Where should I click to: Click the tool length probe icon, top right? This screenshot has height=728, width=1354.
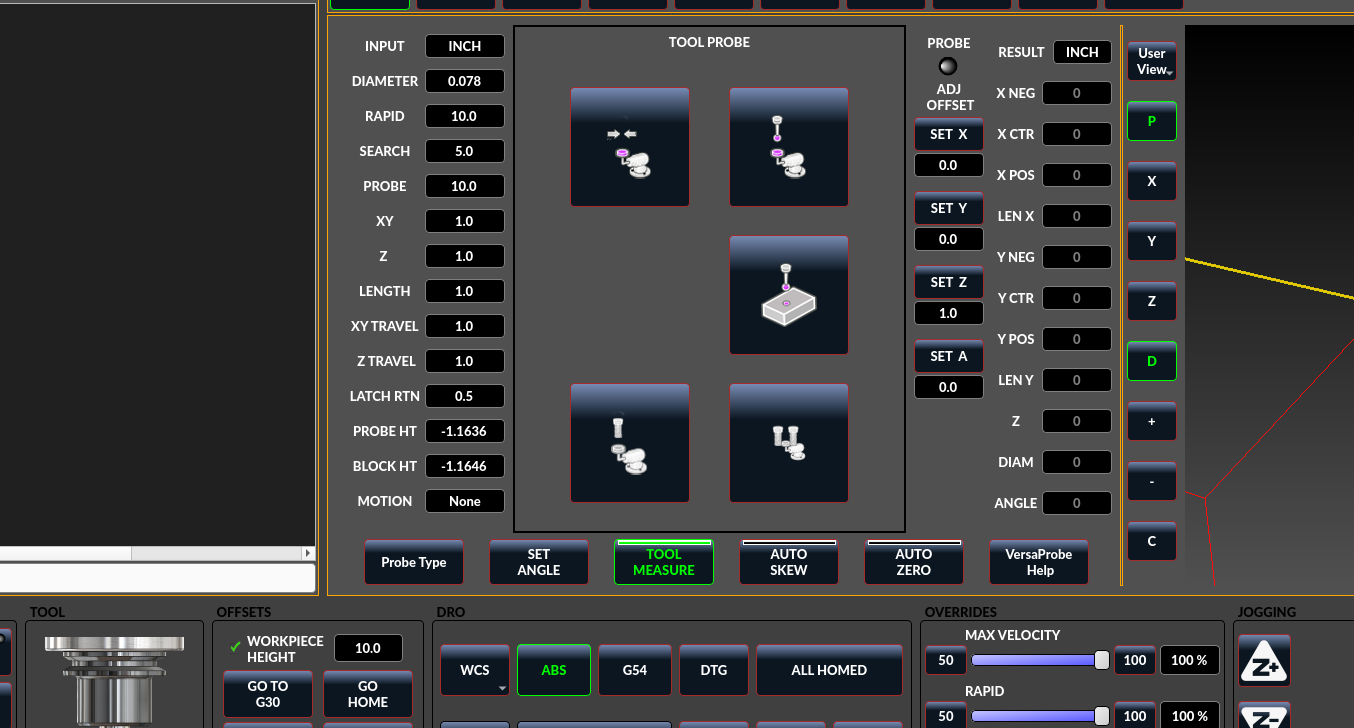point(788,147)
